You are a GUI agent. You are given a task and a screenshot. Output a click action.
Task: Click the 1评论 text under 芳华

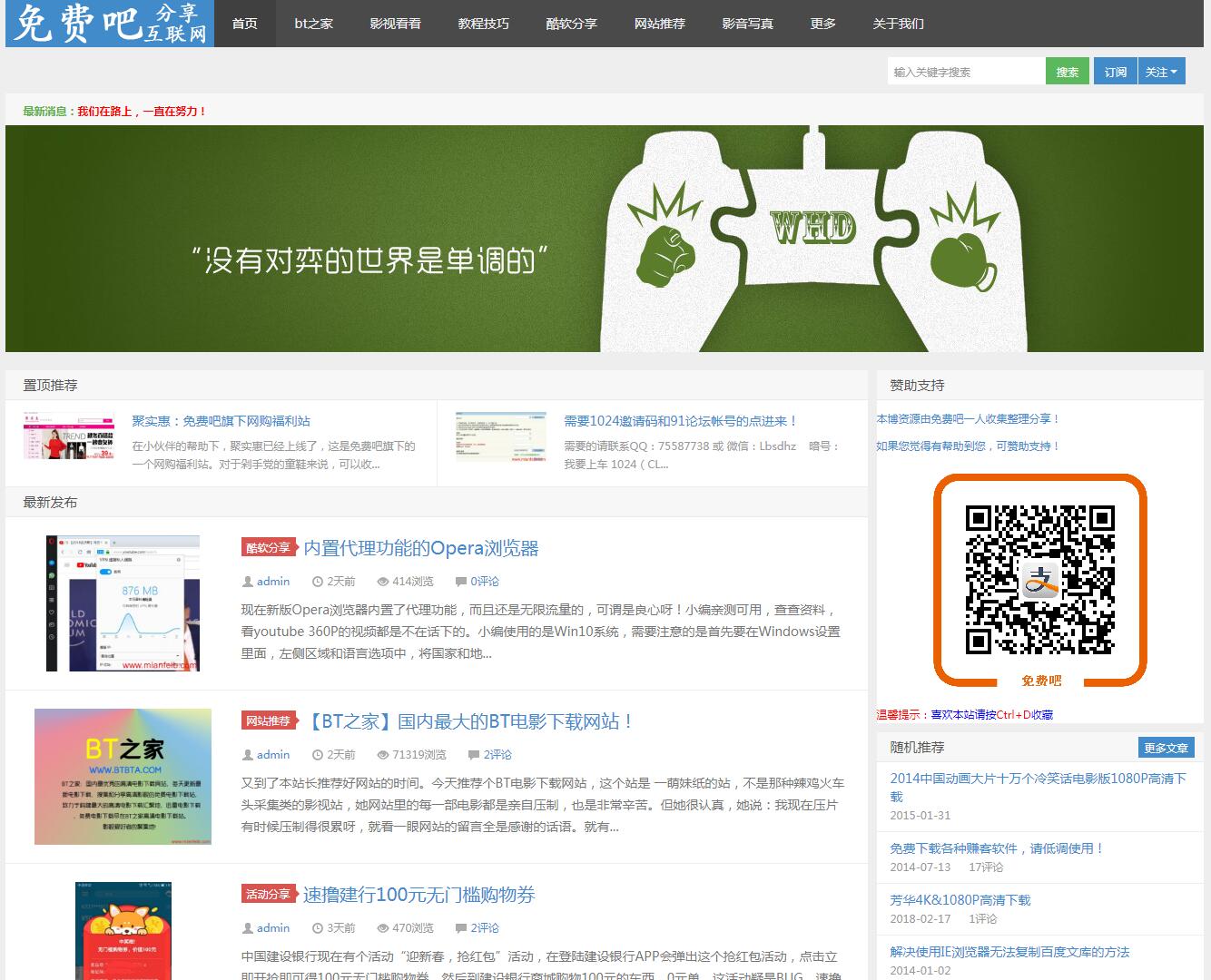point(982,919)
